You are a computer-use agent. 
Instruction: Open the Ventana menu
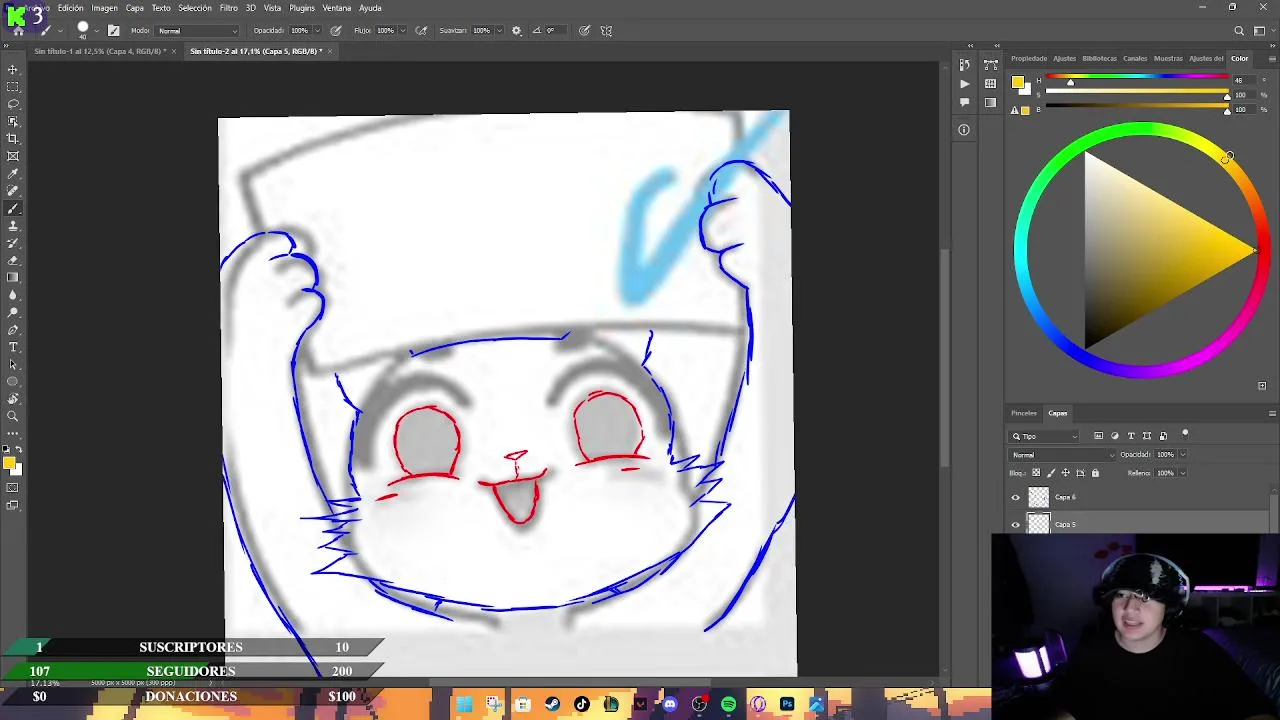coord(337,8)
